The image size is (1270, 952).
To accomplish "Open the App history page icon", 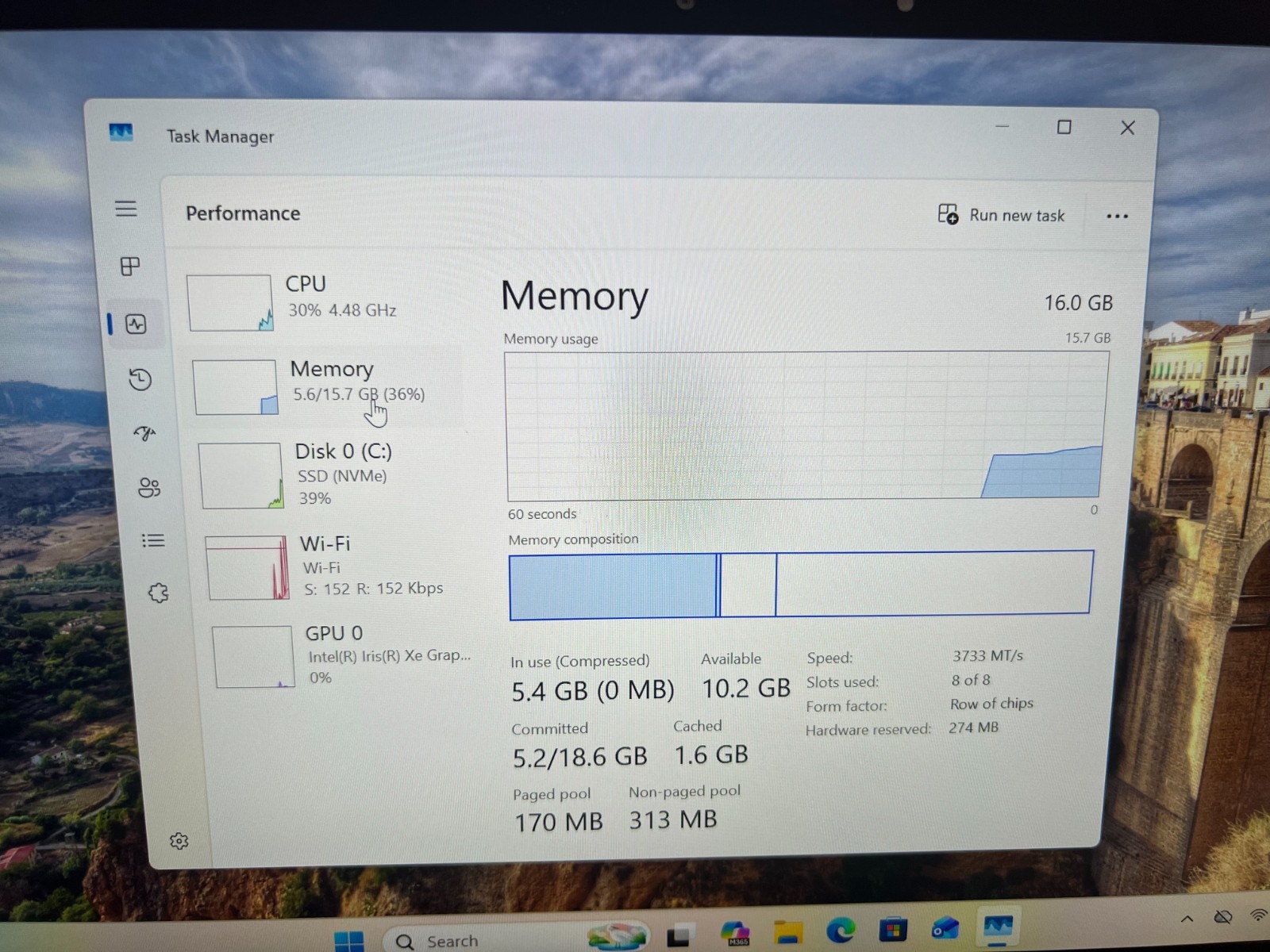I will pyautogui.click(x=140, y=379).
